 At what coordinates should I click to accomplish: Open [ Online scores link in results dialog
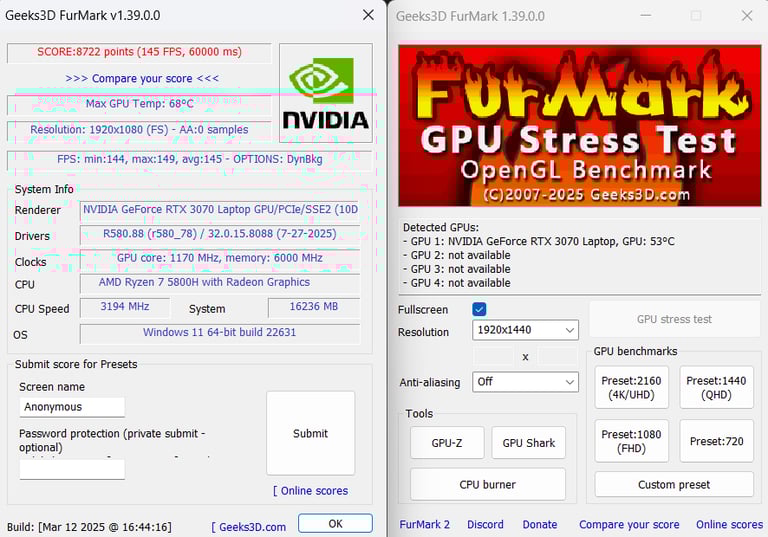pyautogui.click(x=311, y=490)
